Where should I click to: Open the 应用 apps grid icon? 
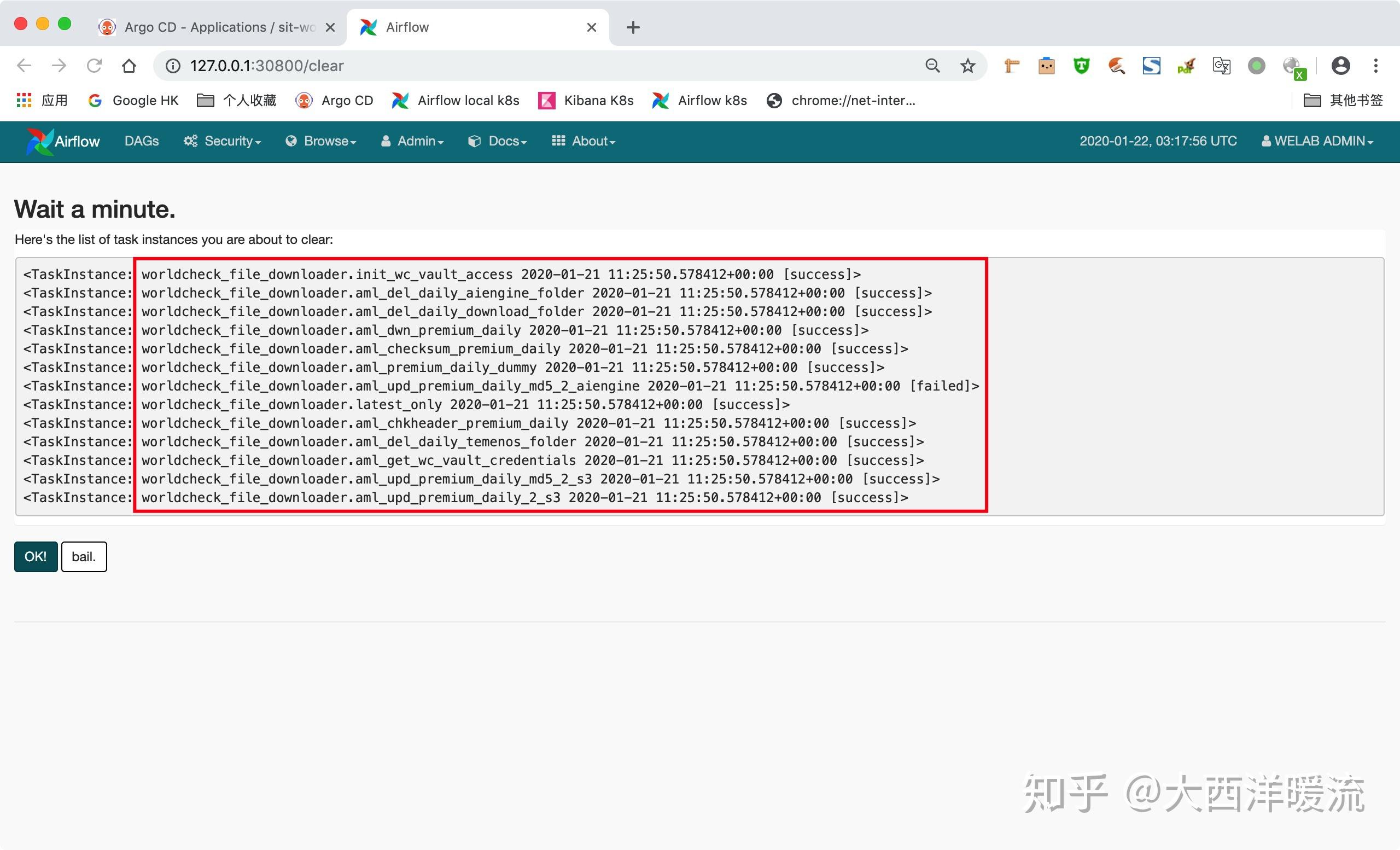pos(24,100)
